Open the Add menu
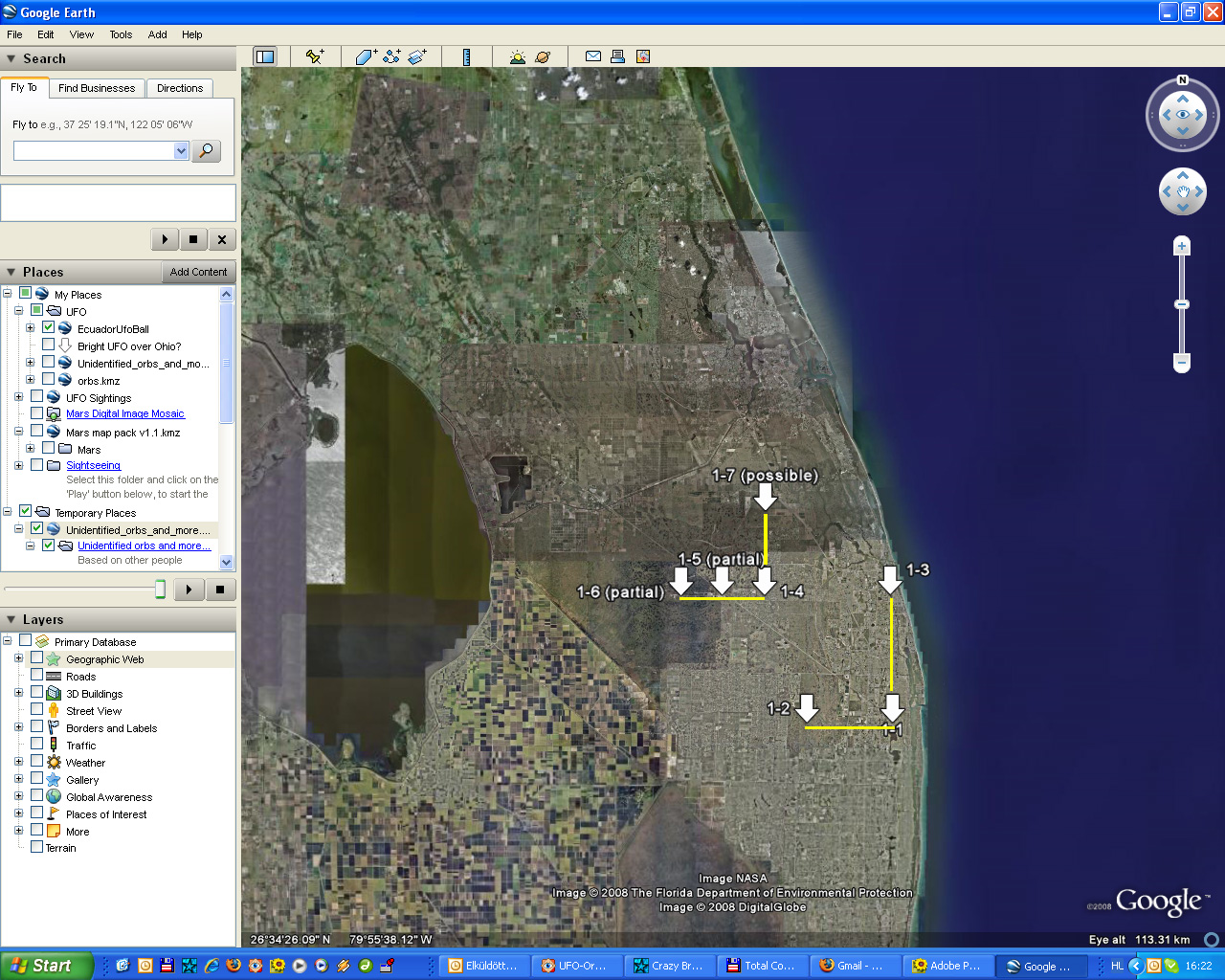Viewport: 1225px width, 980px height. click(158, 34)
